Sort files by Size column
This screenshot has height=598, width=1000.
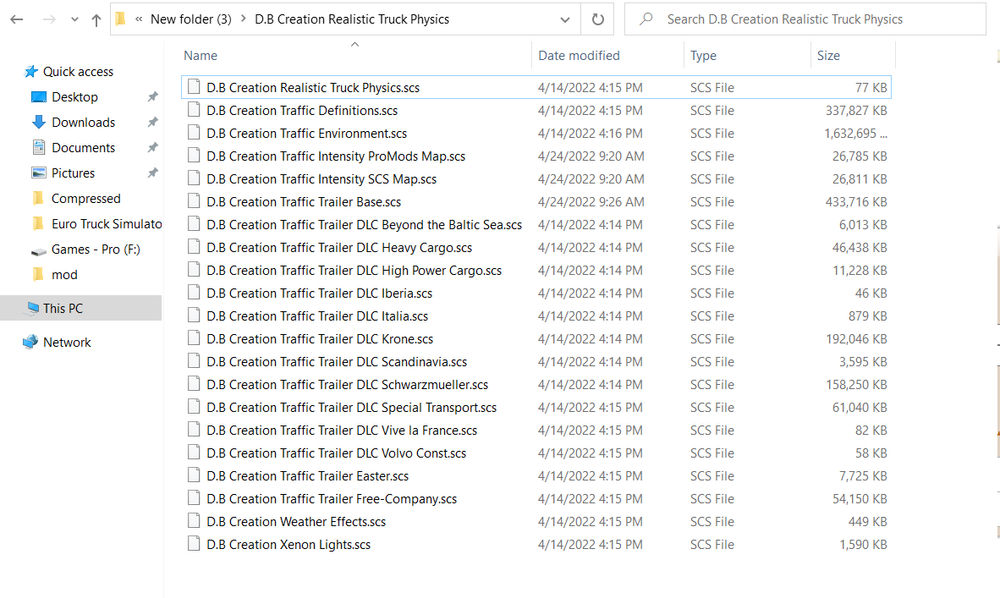(x=827, y=55)
